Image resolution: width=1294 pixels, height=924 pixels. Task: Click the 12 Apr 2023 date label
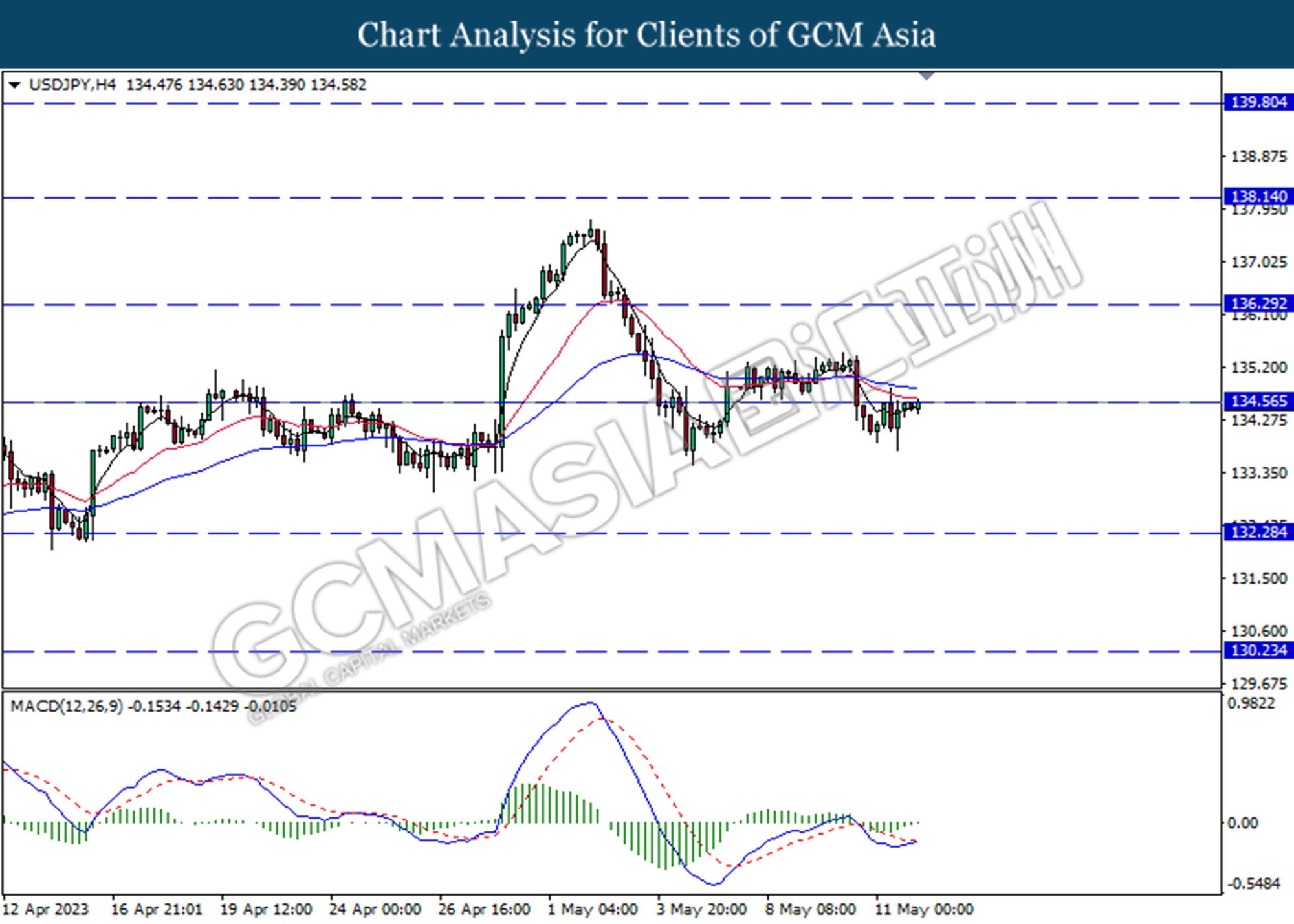click(x=45, y=909)
